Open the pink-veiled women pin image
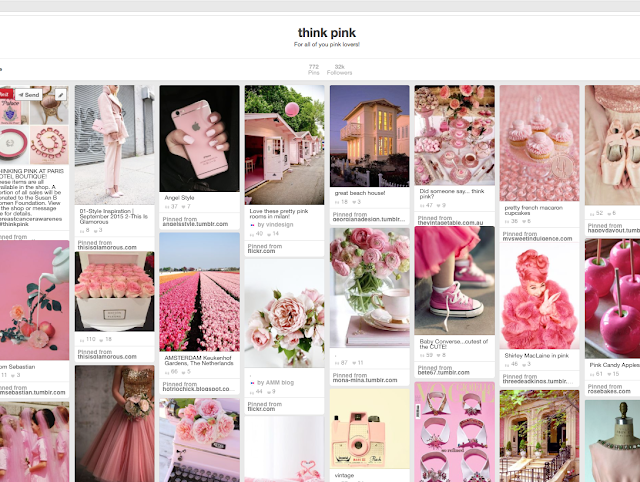Image resolution: width=640 pixels, height=482 pixels. click(x=34, y=442)
